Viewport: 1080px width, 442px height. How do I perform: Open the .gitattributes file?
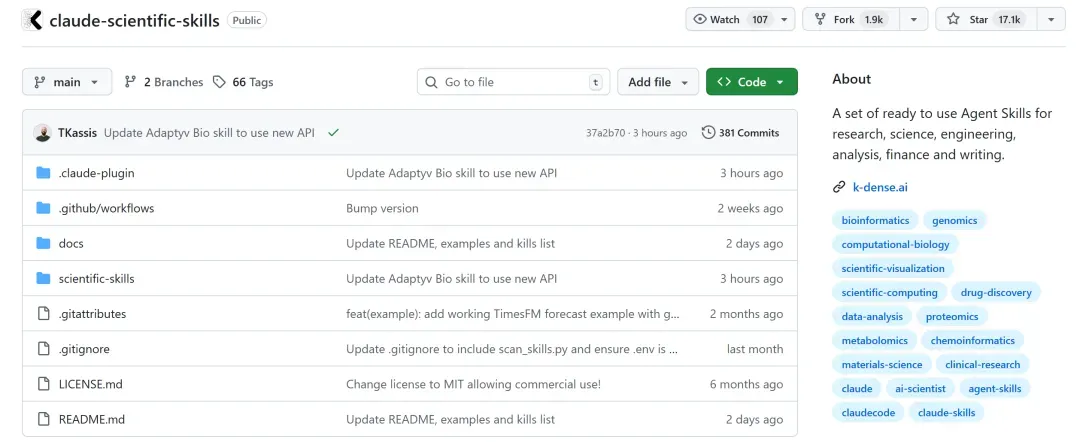[x=92, y=314]
